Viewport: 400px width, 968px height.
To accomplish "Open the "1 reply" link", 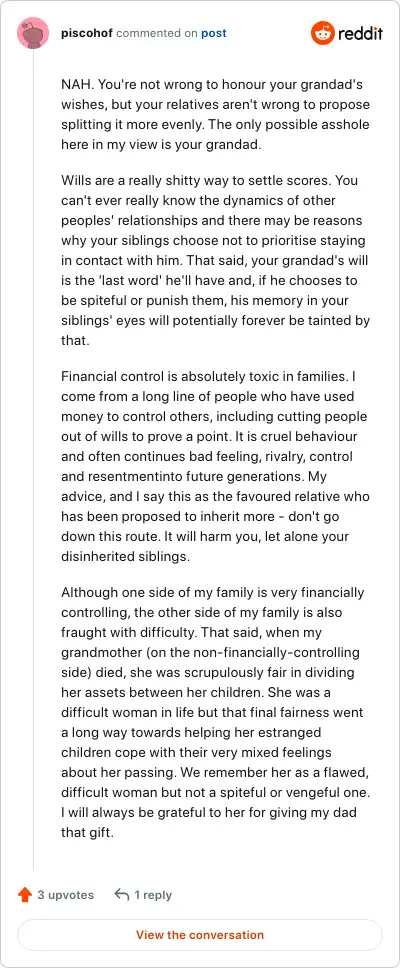I will pyautogui.click(x=153, y=895).
